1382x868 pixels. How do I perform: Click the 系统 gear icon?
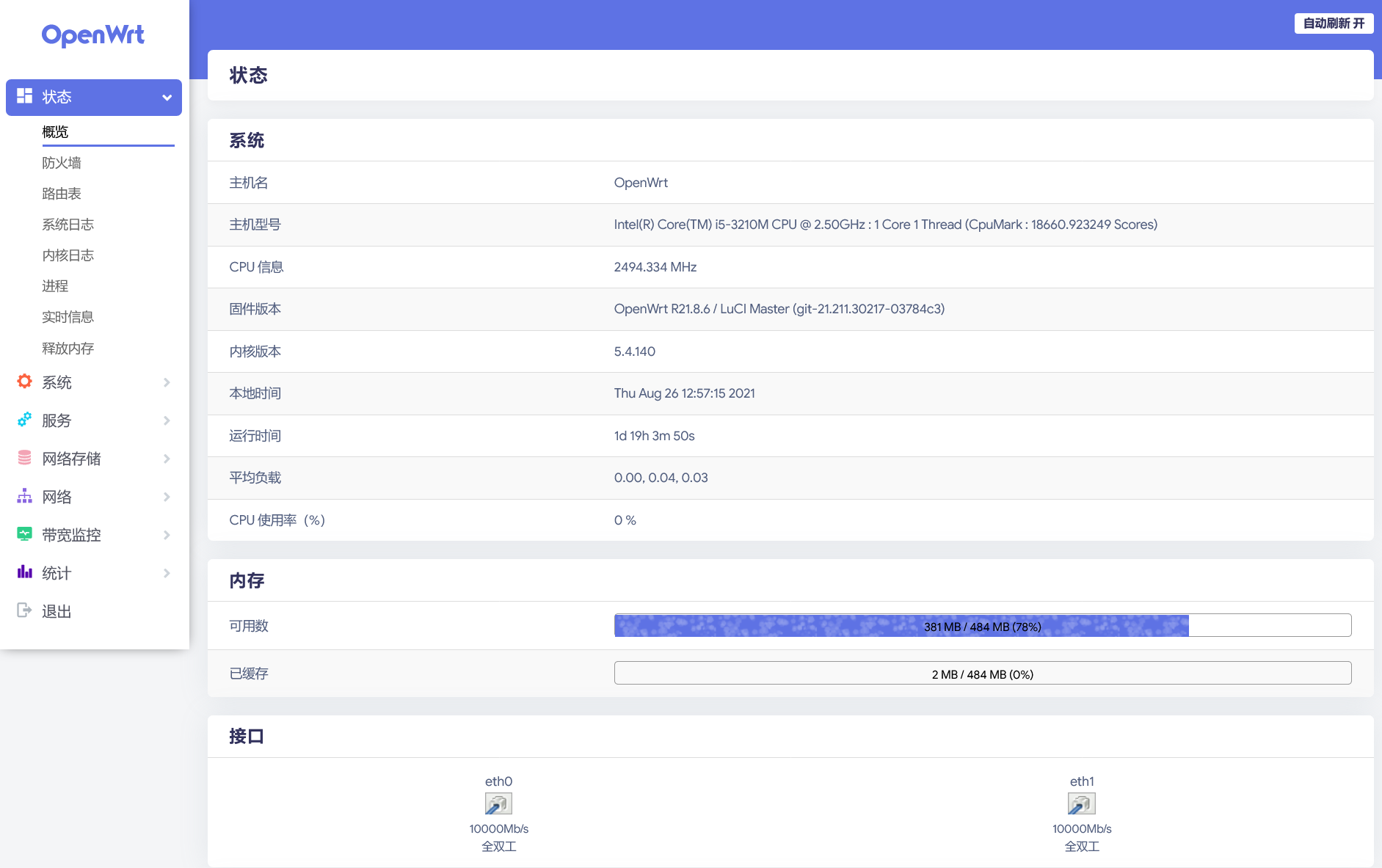tap(24, 382)
